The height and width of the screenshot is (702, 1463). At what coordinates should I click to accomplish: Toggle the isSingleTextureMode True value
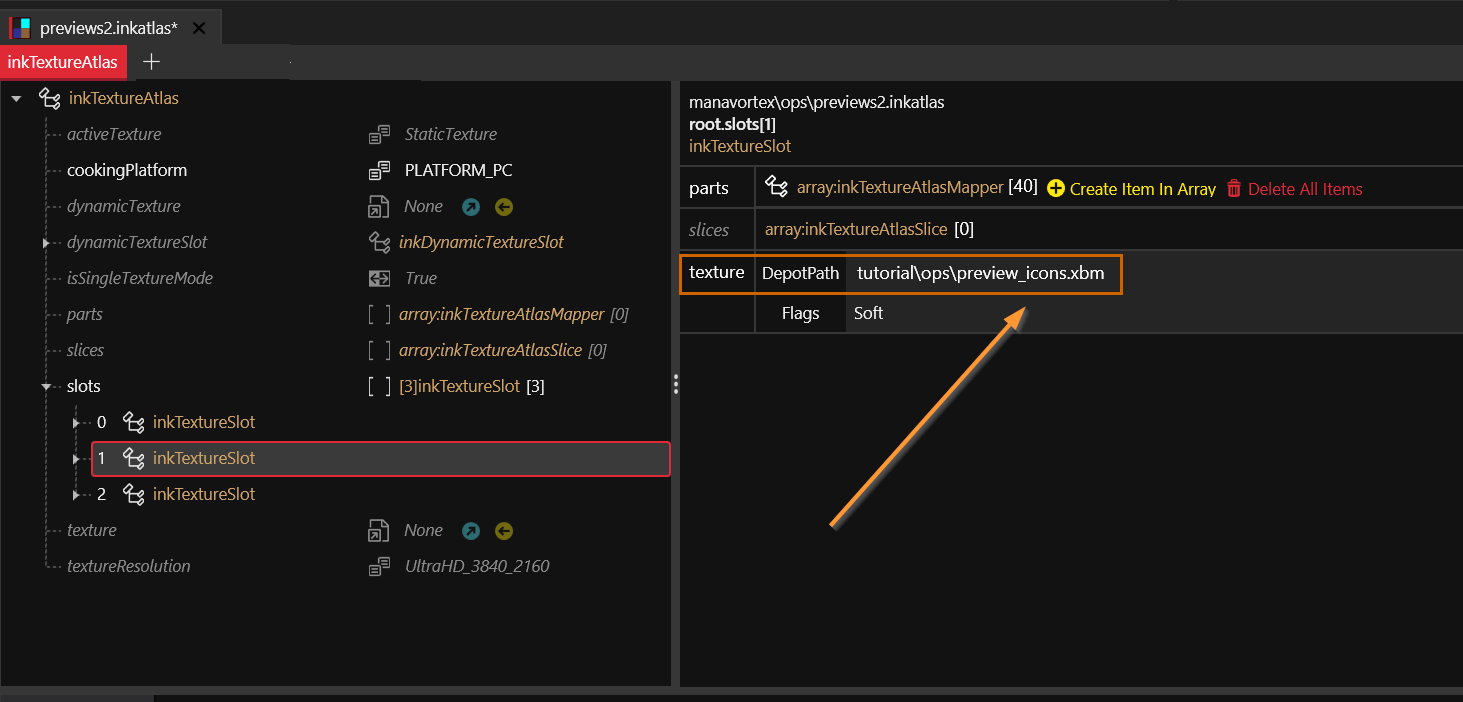tap(420, 278)
